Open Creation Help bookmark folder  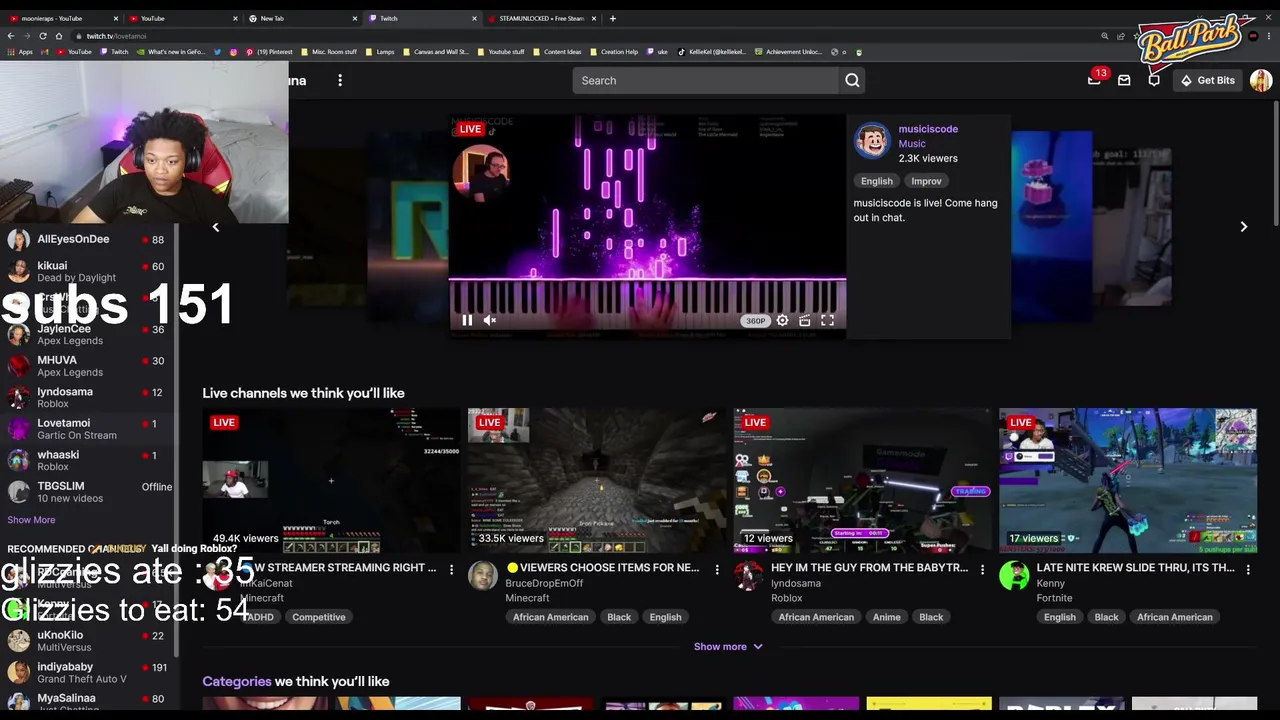(614, 52)
